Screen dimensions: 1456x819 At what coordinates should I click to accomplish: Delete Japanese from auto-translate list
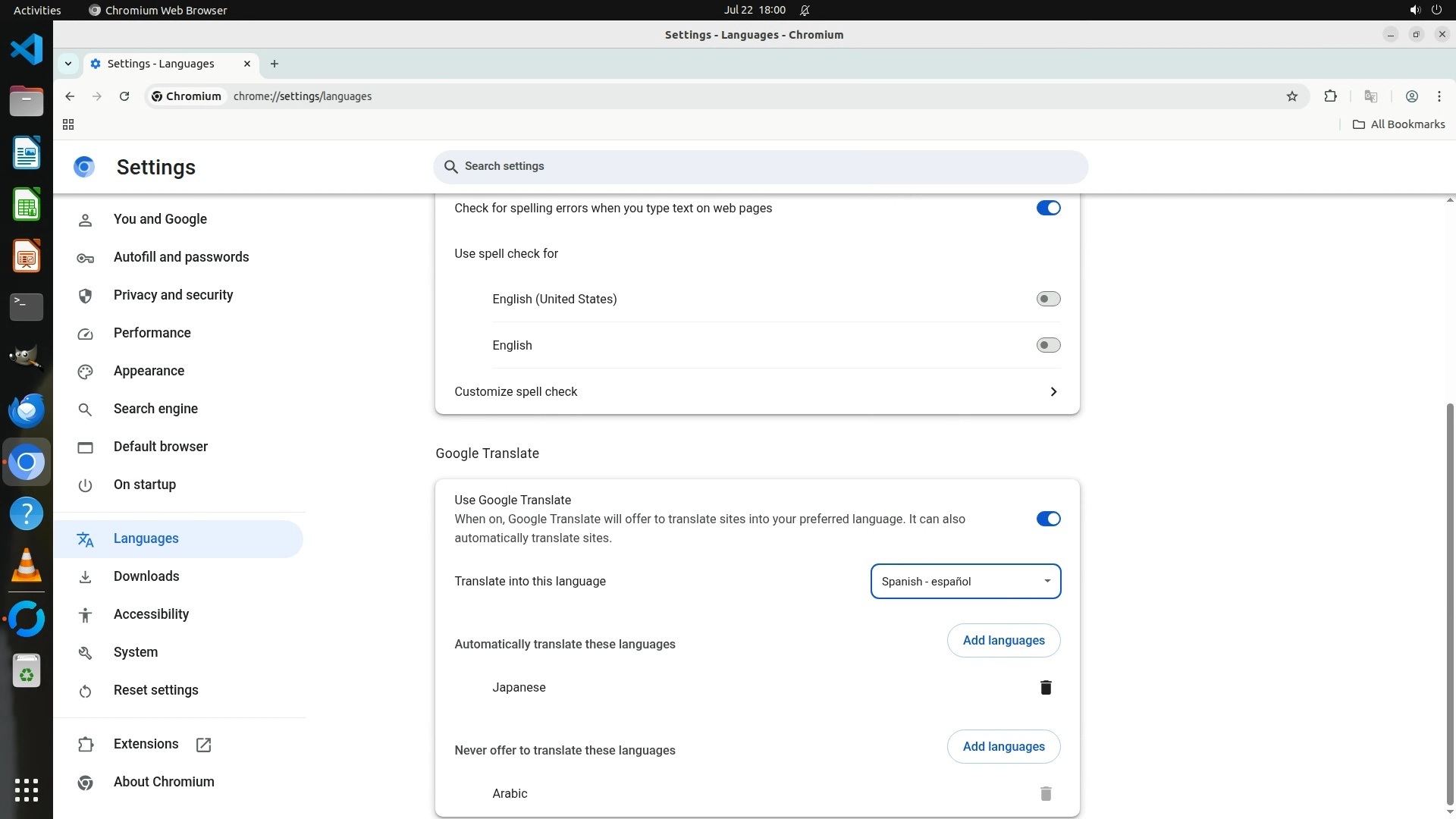pos(1046,688)
